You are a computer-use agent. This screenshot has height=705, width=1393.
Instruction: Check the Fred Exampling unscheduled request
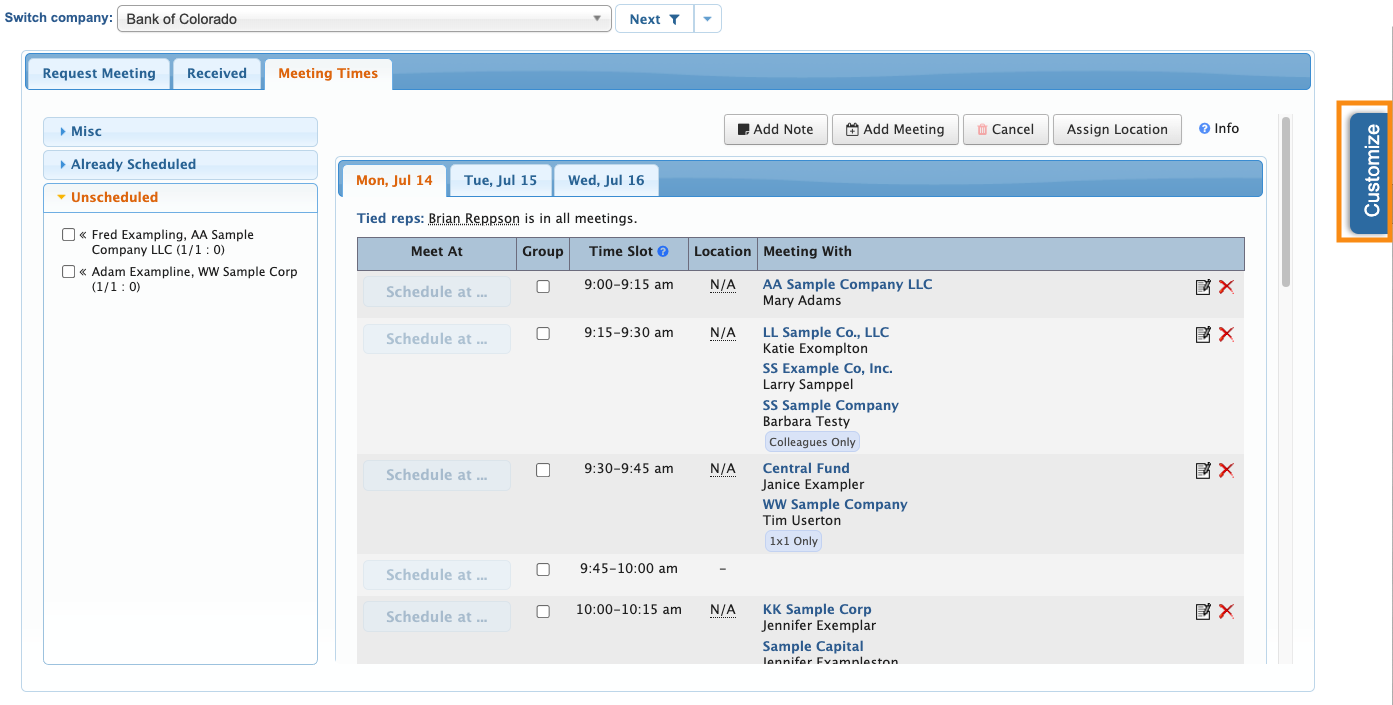pyautogui.click(x=68, y=235)
